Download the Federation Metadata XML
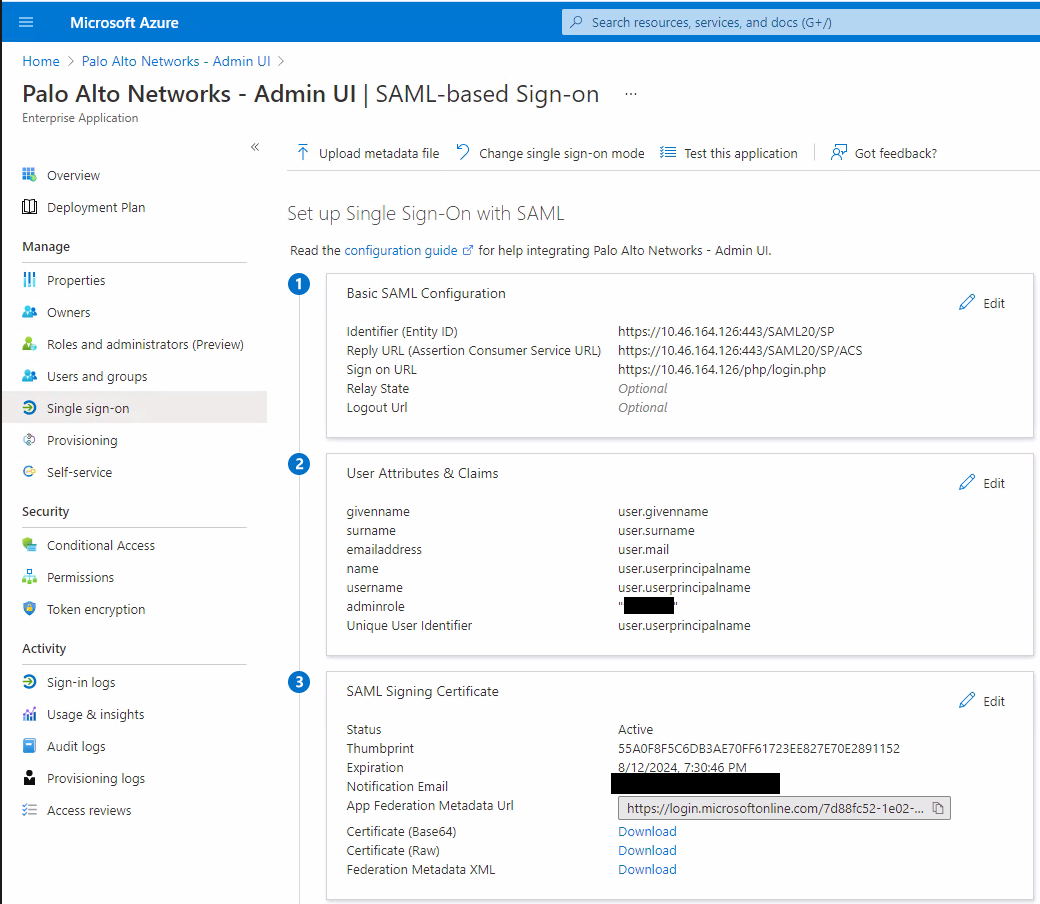Image resolution: width=1040 pixels, height=904 pixels. tap(647, 869)
